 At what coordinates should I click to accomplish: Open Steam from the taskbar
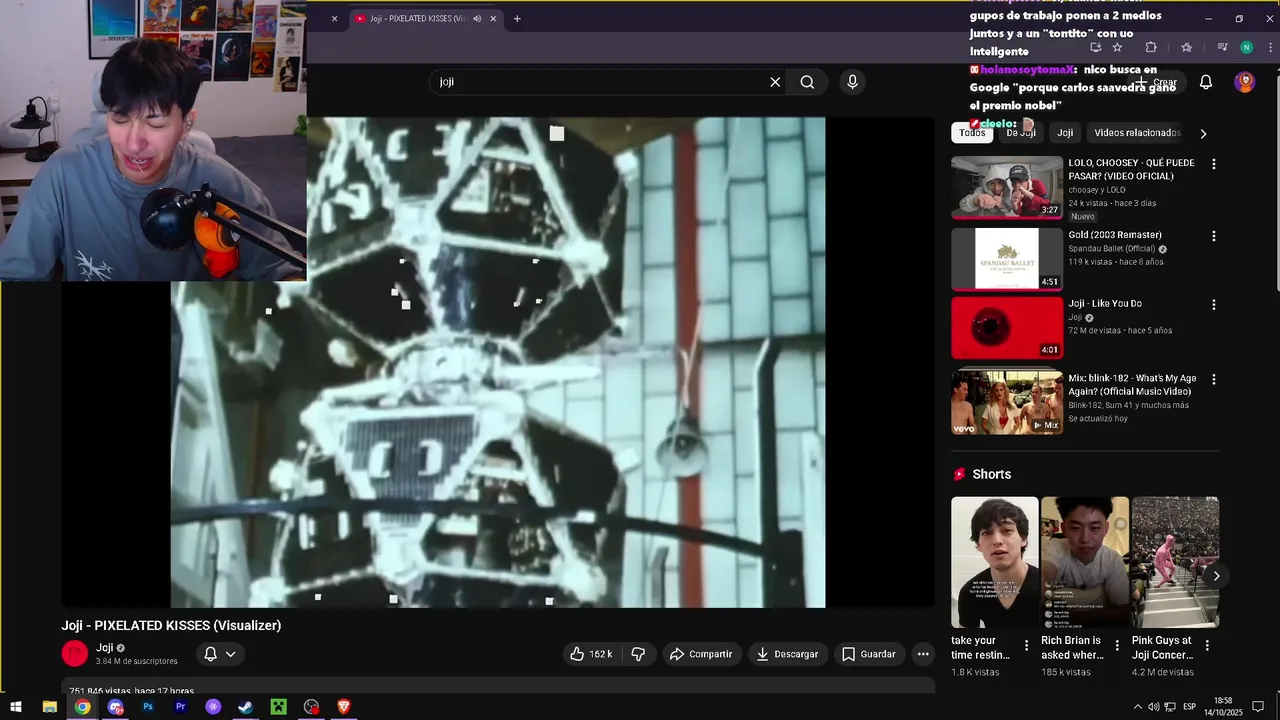(246, 707)
